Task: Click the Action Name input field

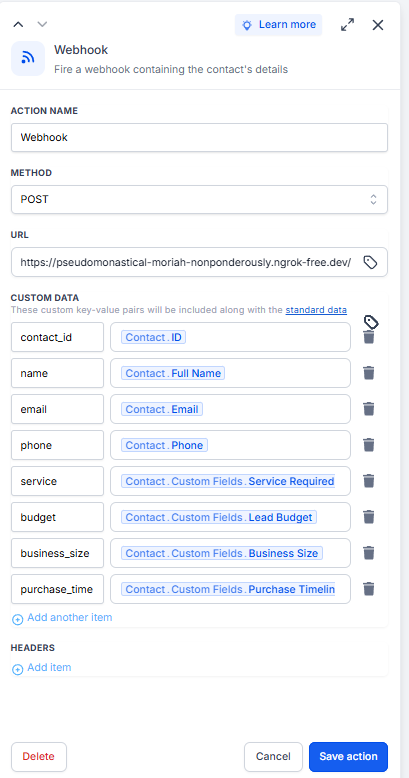Action: coord(199,137)
